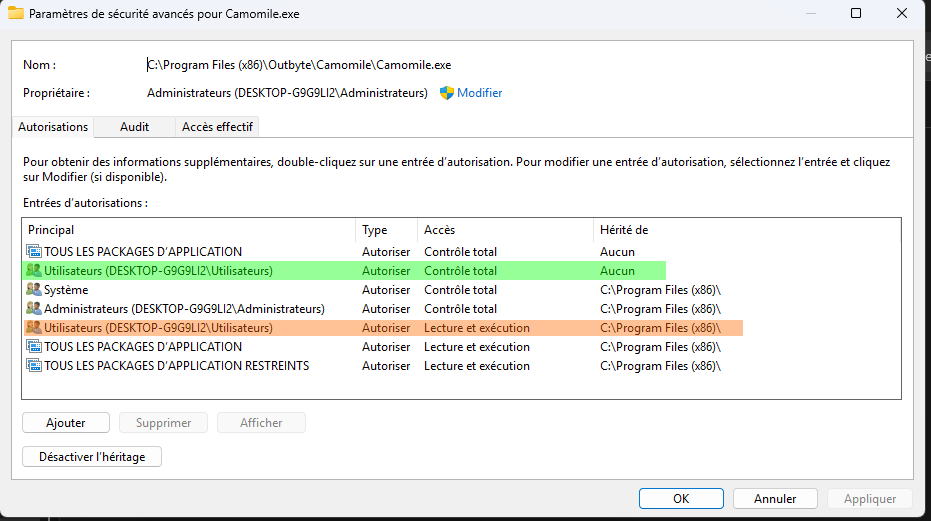Click the folder icon in the title bar
The height and width of the screenshot is (521, 931).
pyautogui.click(x=16, y=14)
